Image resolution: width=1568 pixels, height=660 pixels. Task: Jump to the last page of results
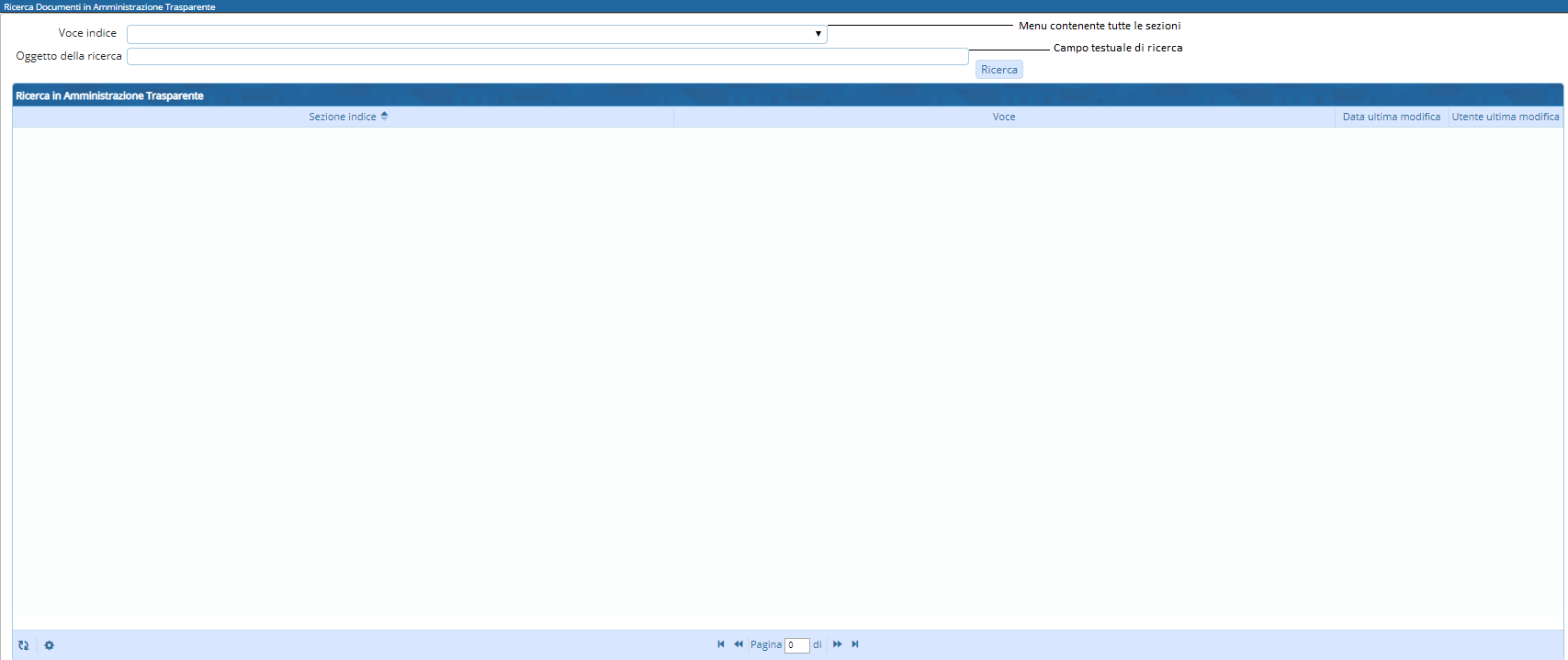[855, 644]
